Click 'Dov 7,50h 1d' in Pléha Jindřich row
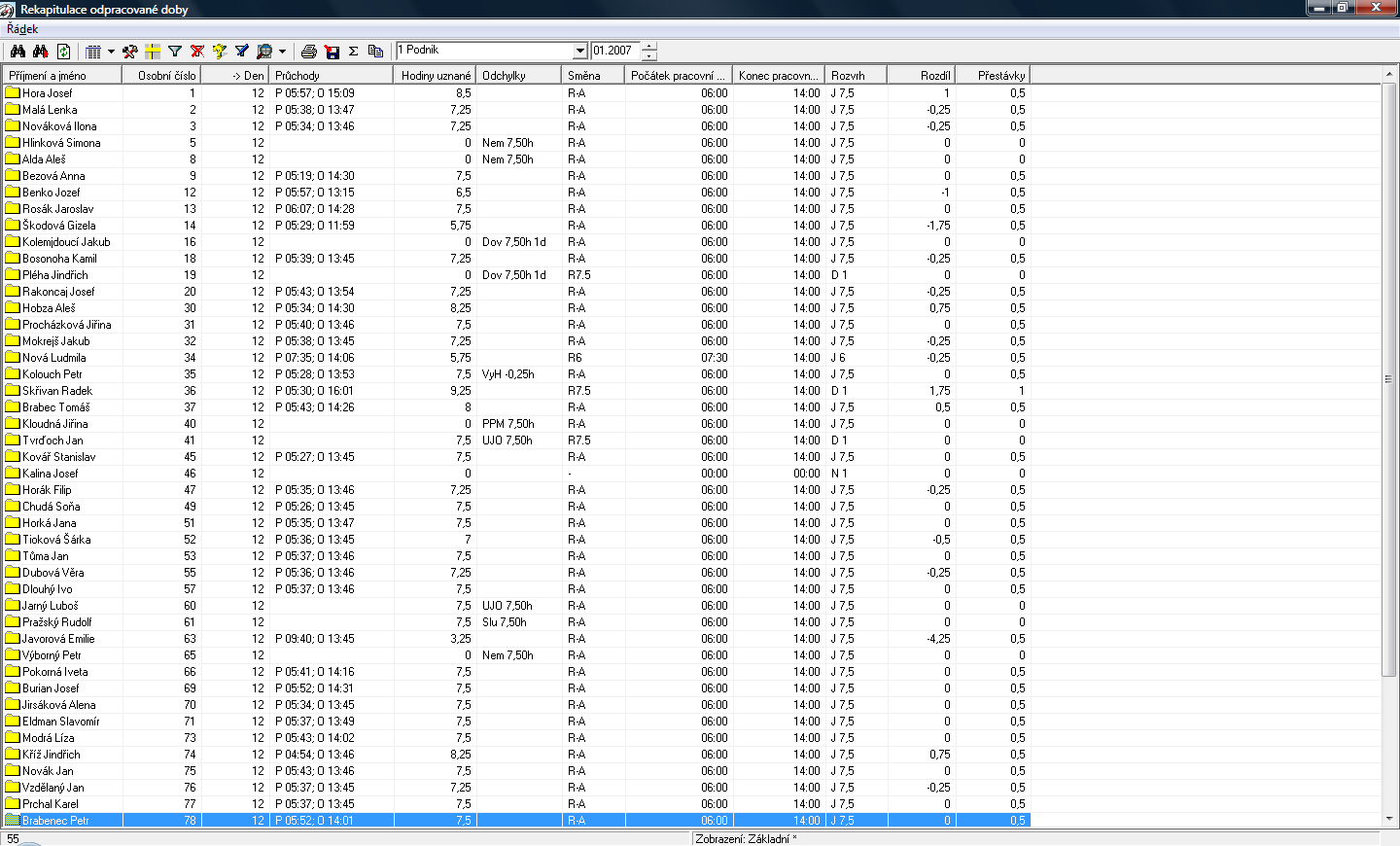Screen dimensions: 1400x846 click(x=514, y=275)
